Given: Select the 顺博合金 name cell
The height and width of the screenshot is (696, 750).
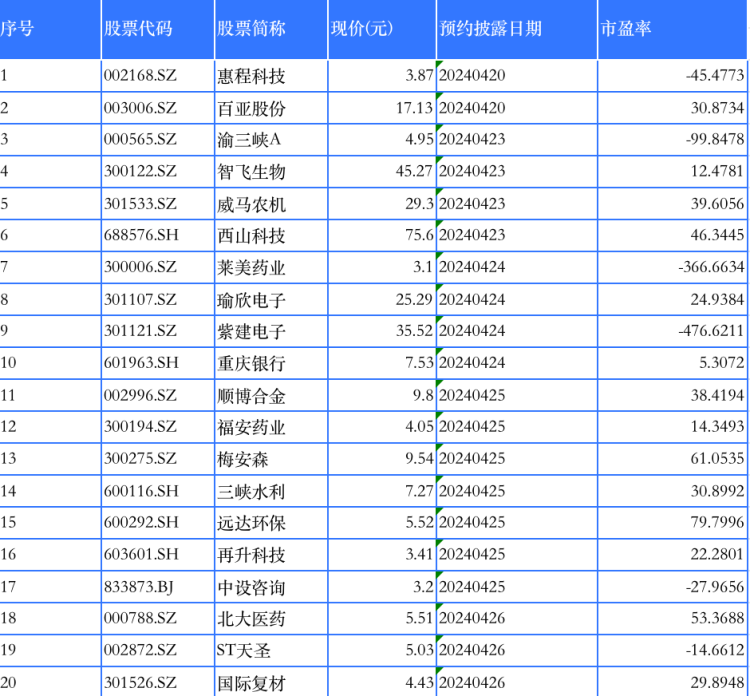Looking at the screenshot, I should pos(271,395).
